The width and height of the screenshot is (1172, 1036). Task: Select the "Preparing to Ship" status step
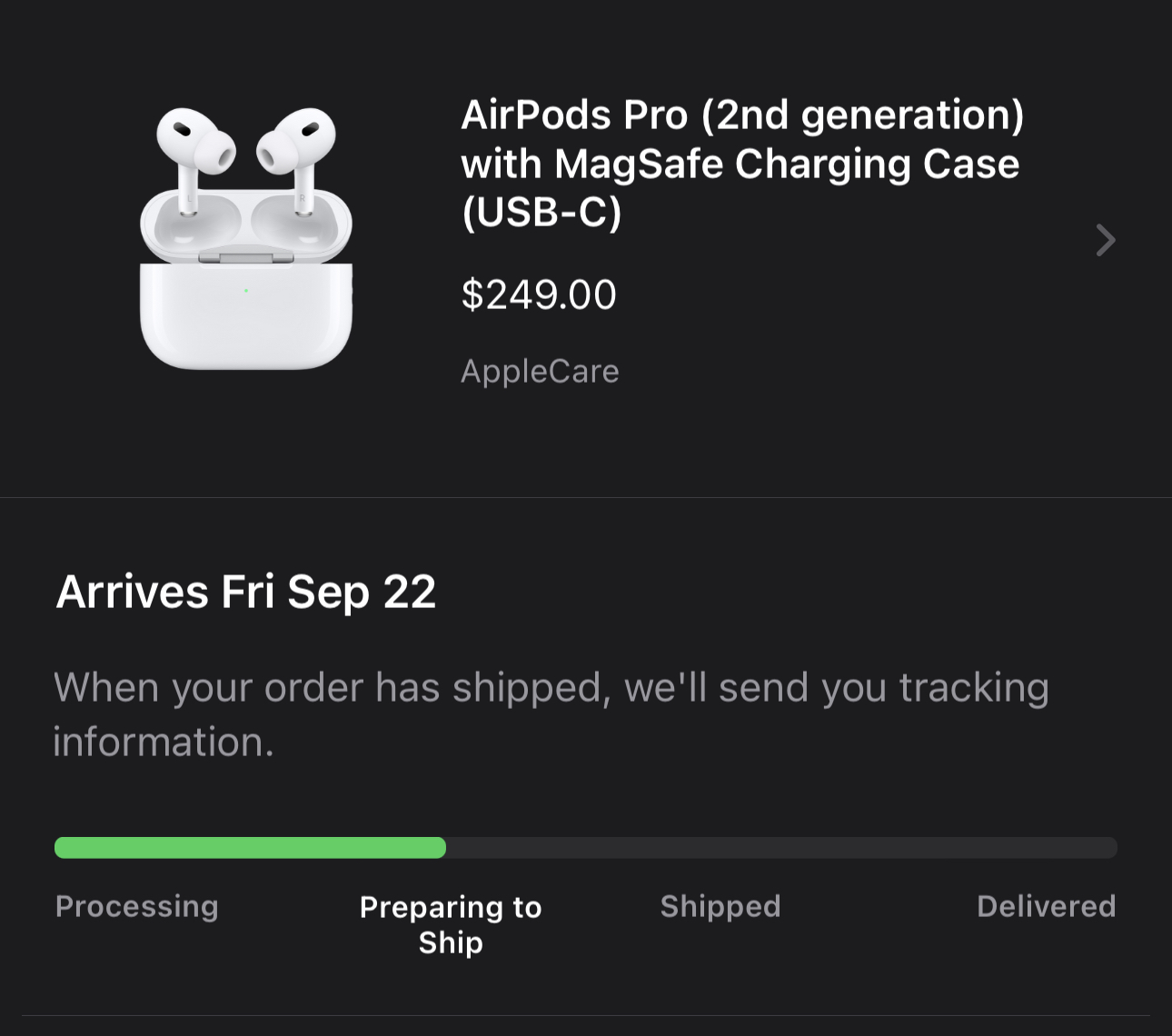pyautogui.click(x=451, y=924)
